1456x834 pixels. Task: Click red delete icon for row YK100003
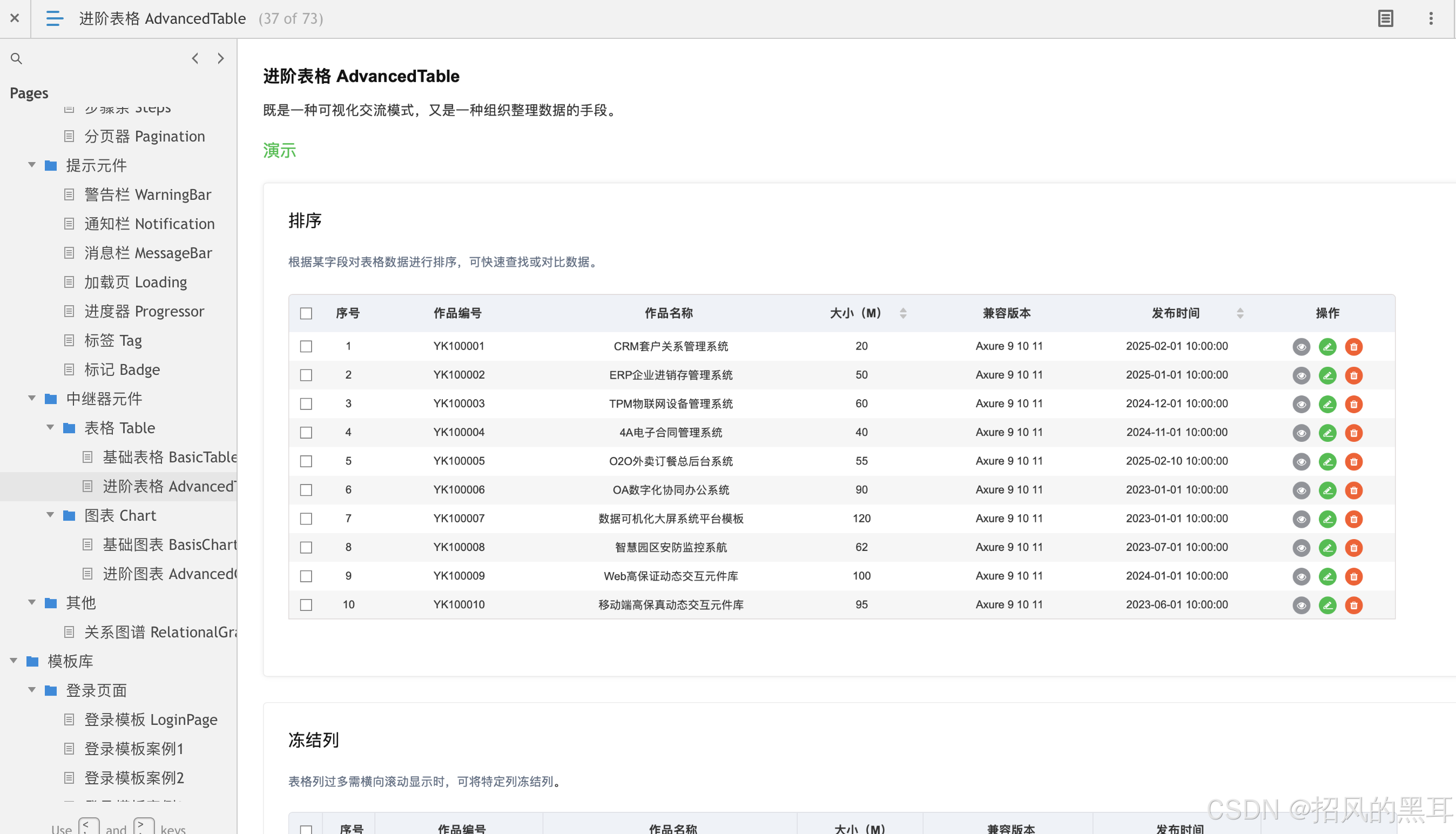pos(1353,404)
